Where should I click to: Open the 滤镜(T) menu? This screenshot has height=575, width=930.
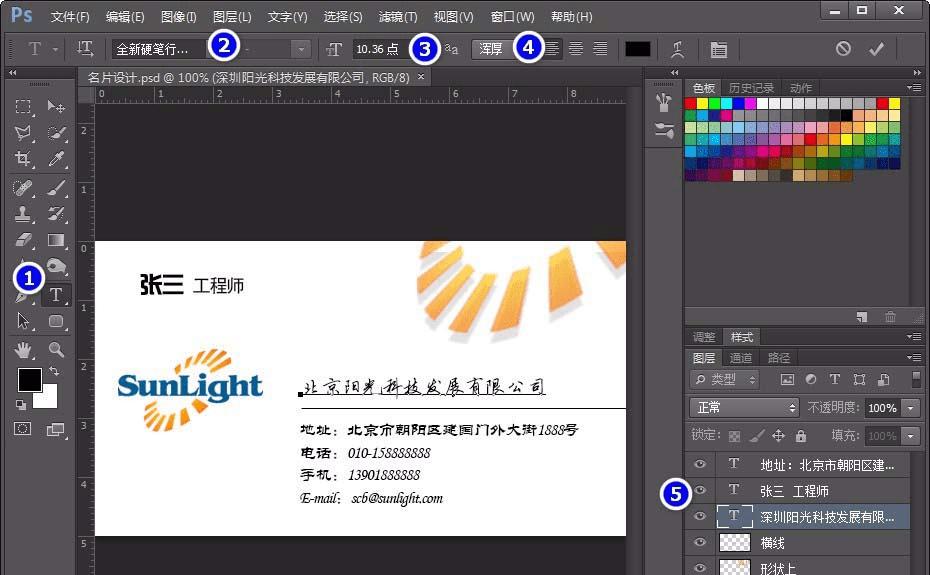pos(398,17)
